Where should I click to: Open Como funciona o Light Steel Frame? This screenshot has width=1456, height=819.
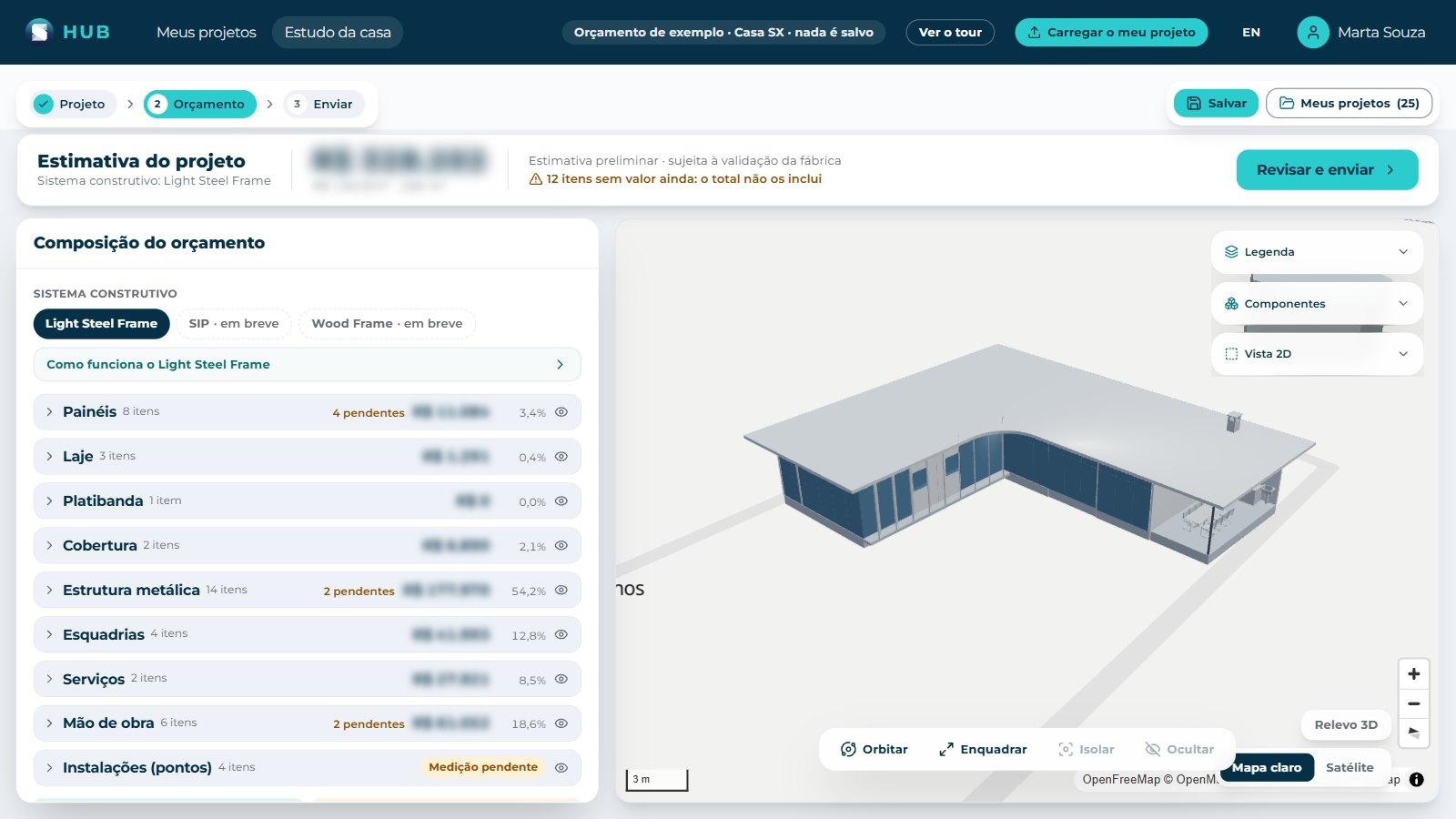[x=307, y=364]
